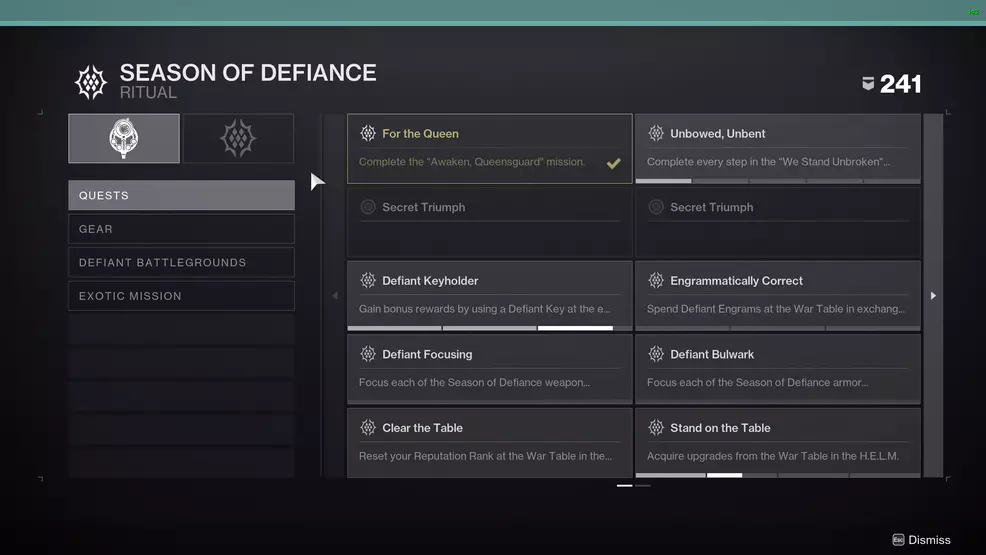Click the page indicator dots below triumphs
This screenshot has height=555, width=986.
(x=633, y=485)
